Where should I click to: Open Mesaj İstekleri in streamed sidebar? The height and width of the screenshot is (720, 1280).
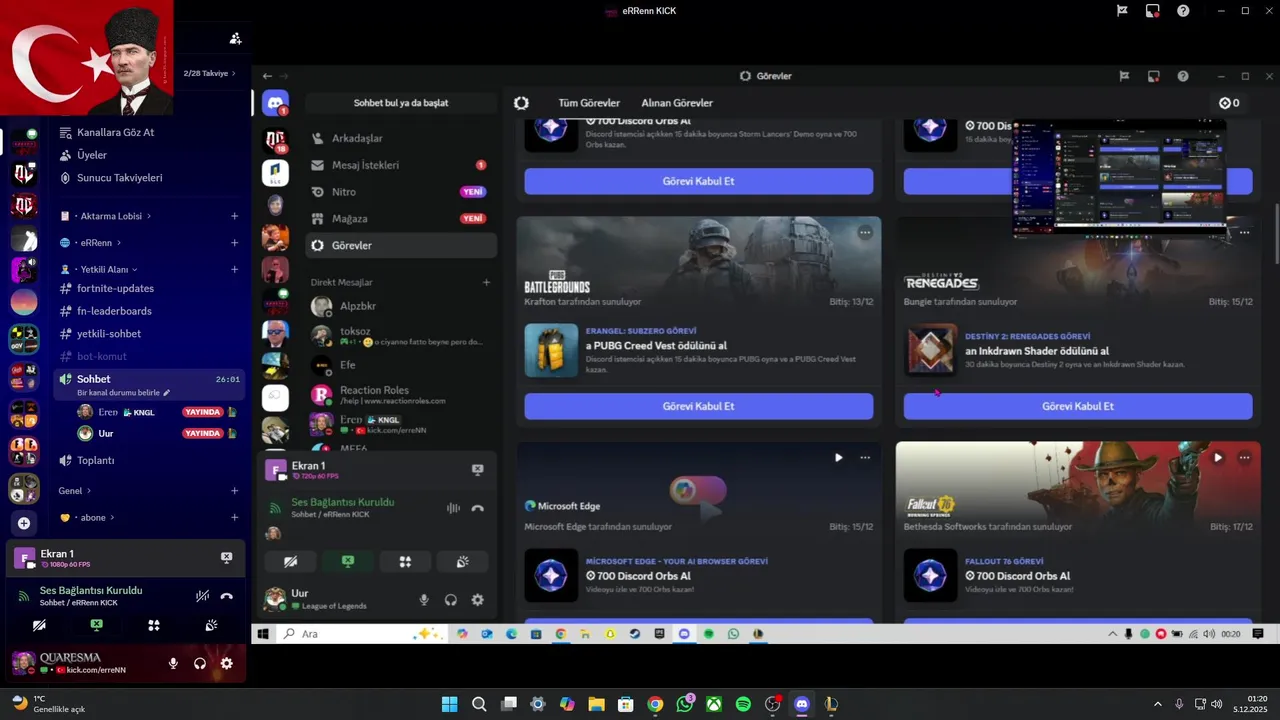401,165
